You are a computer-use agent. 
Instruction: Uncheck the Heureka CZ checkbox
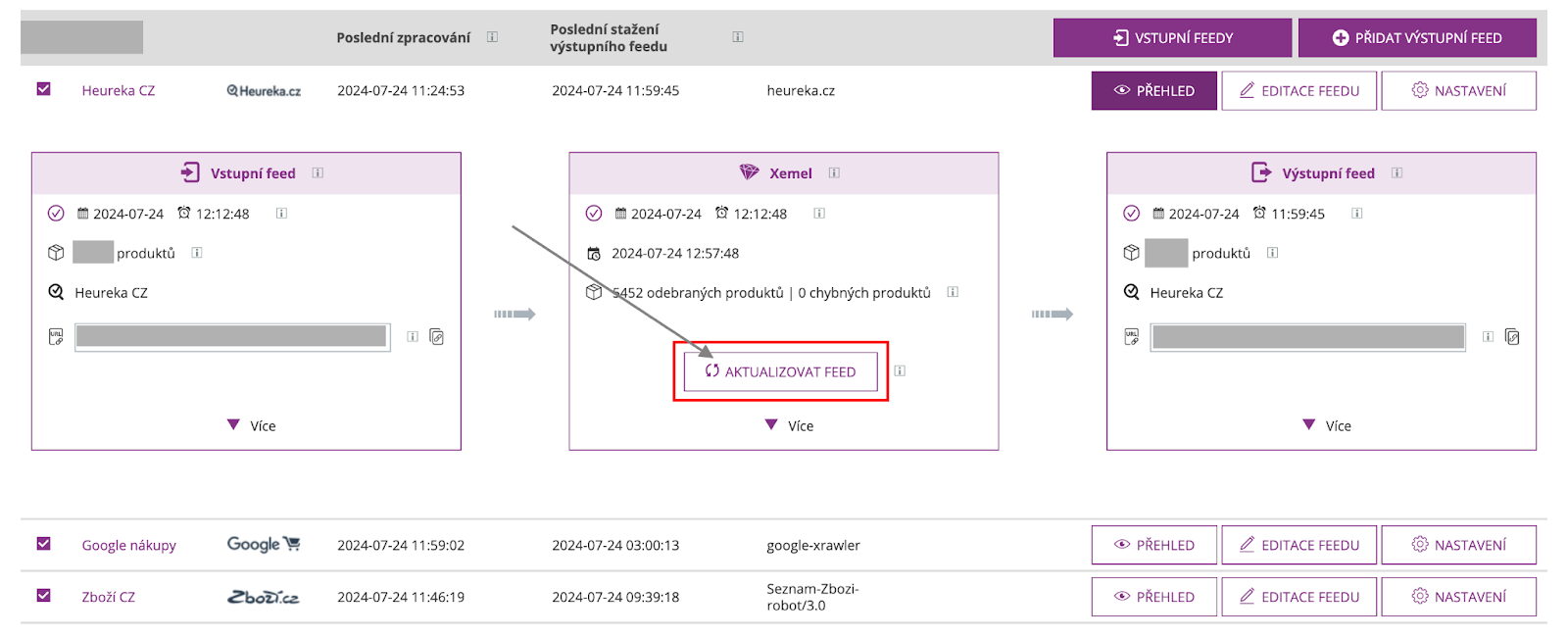[x=44, y=89]
